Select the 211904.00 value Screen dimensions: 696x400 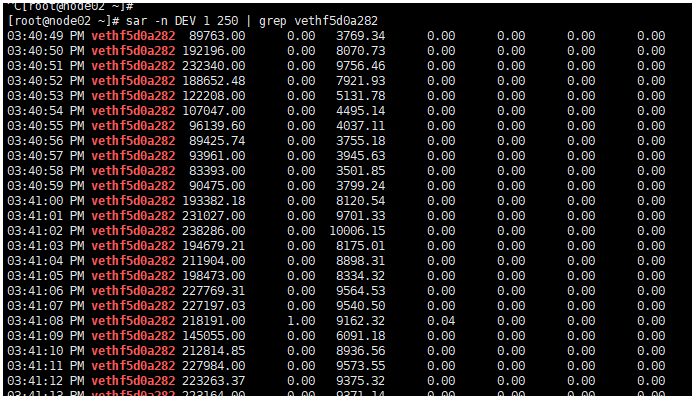214,261
